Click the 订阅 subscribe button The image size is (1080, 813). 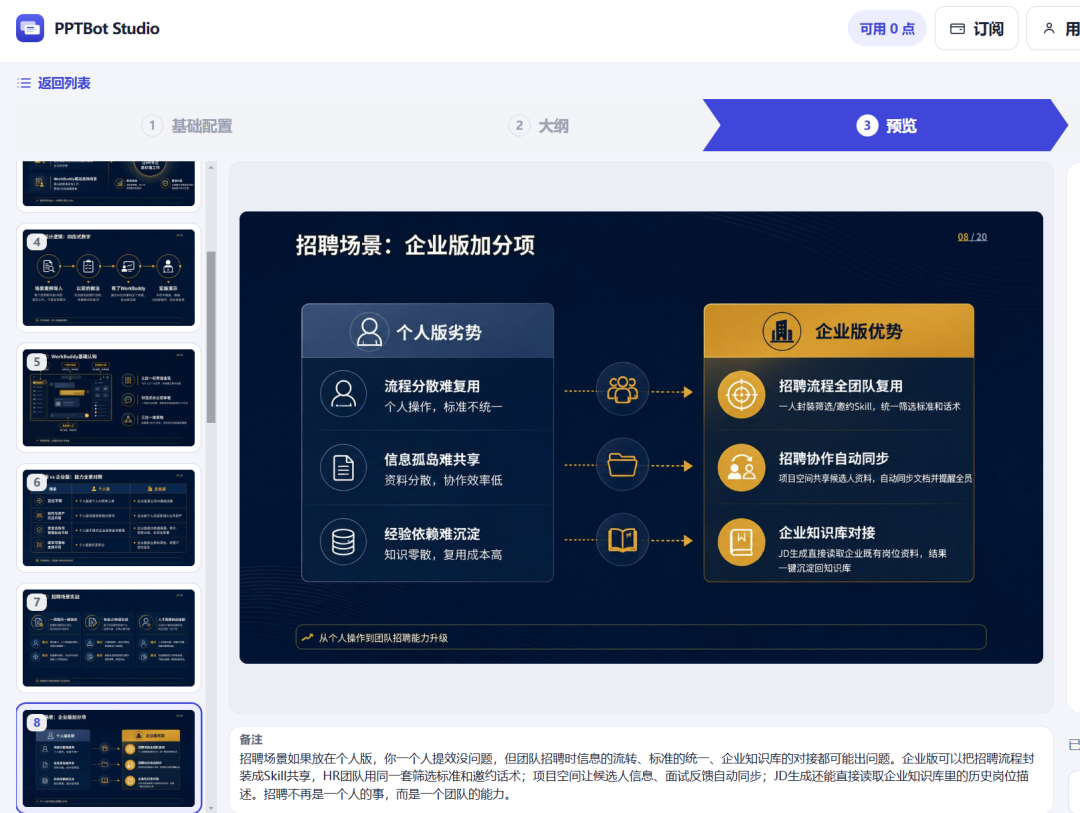click(976, 28)
